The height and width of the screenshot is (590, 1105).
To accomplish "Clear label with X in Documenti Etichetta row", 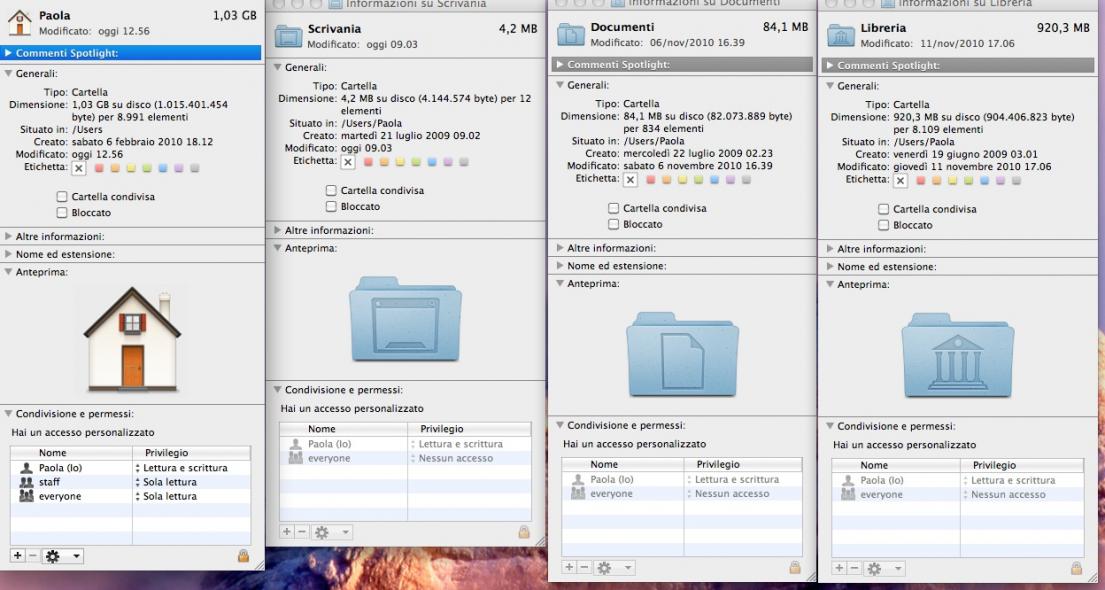I will (x=631, y=180).
